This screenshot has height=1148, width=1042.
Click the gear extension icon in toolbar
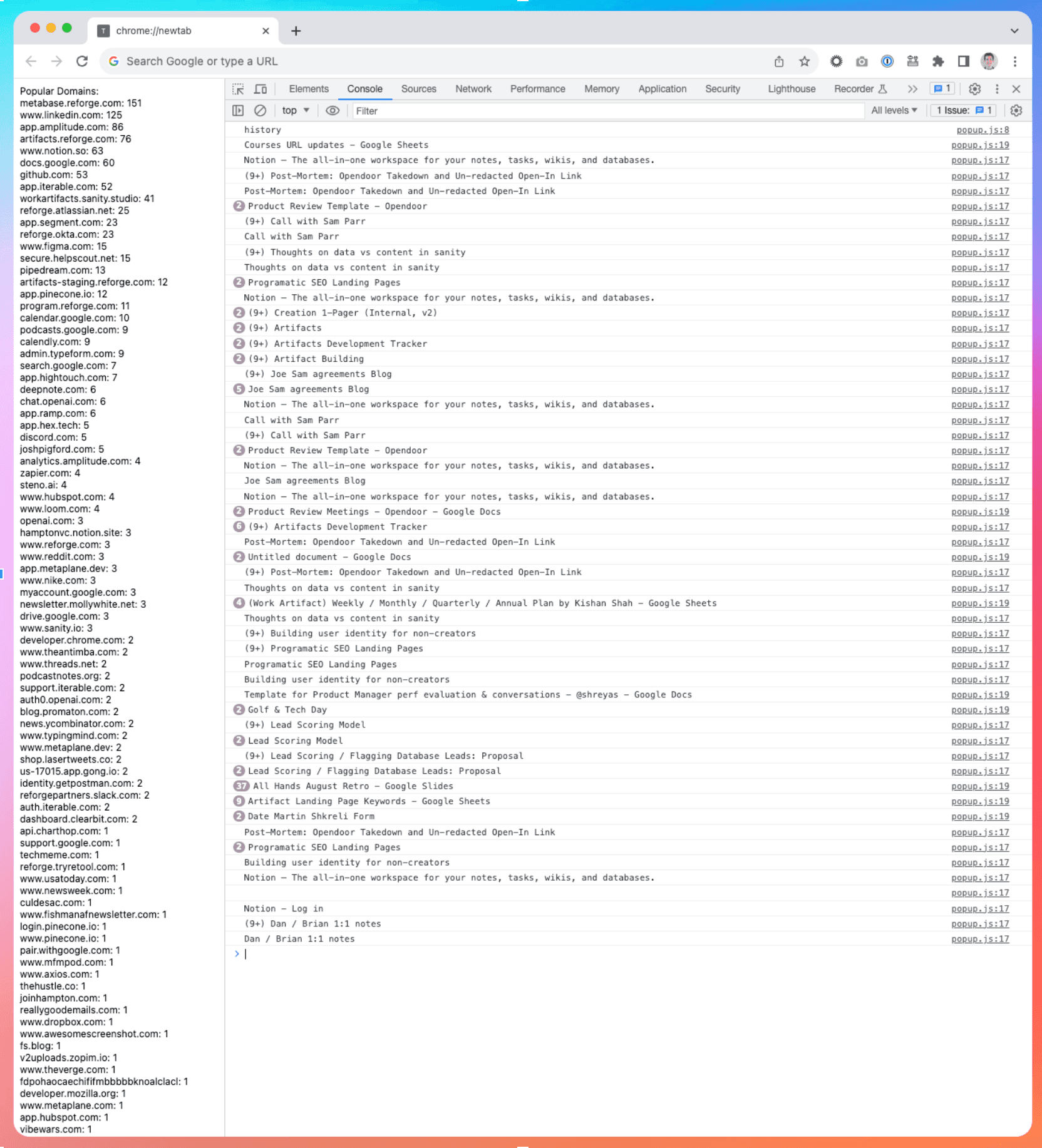[x=836, y=61]
